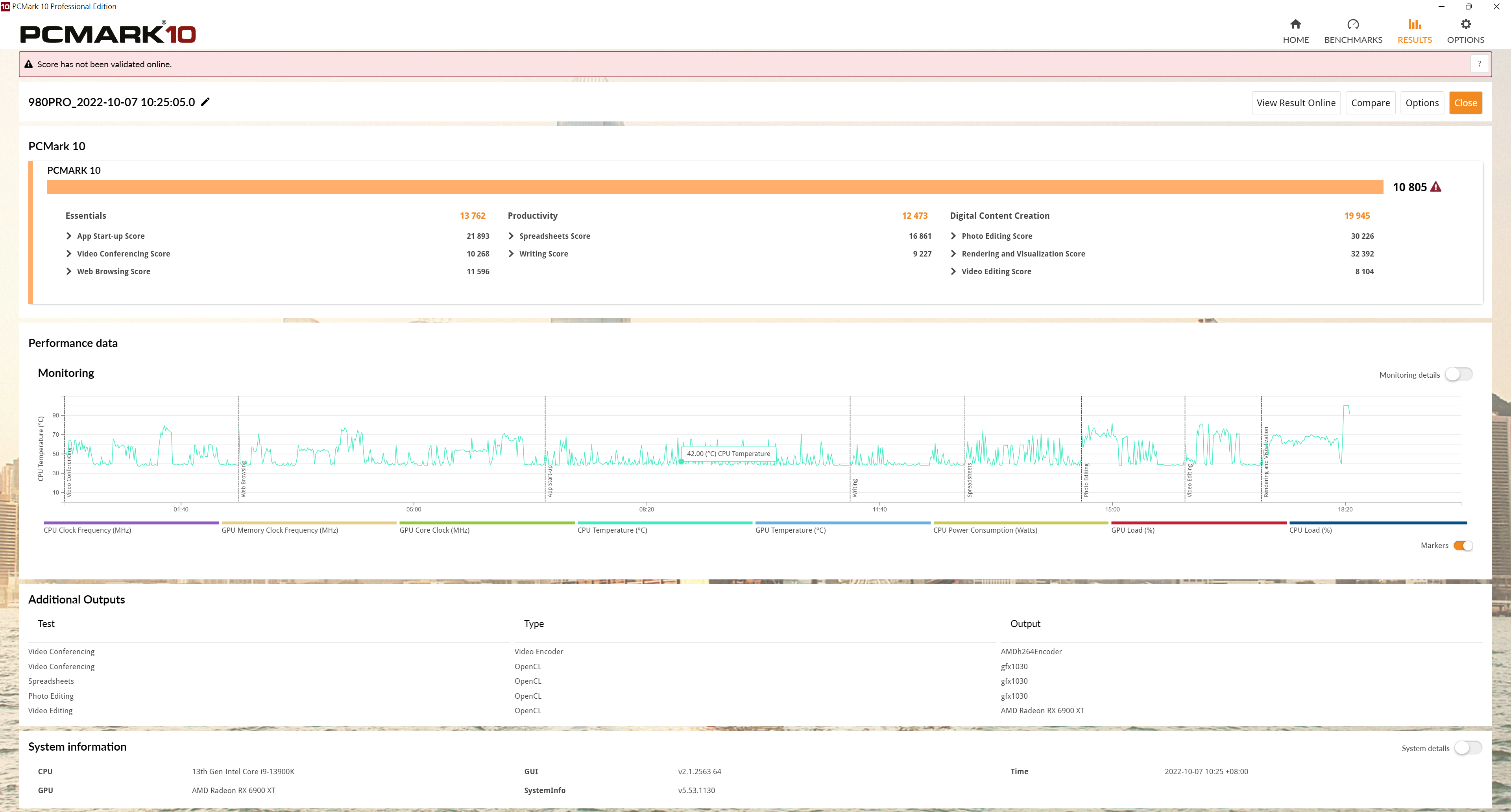Click the red warning icon beside 10 805
Viewport: 1511px width, 812px height.
(x=1435, y=187)
